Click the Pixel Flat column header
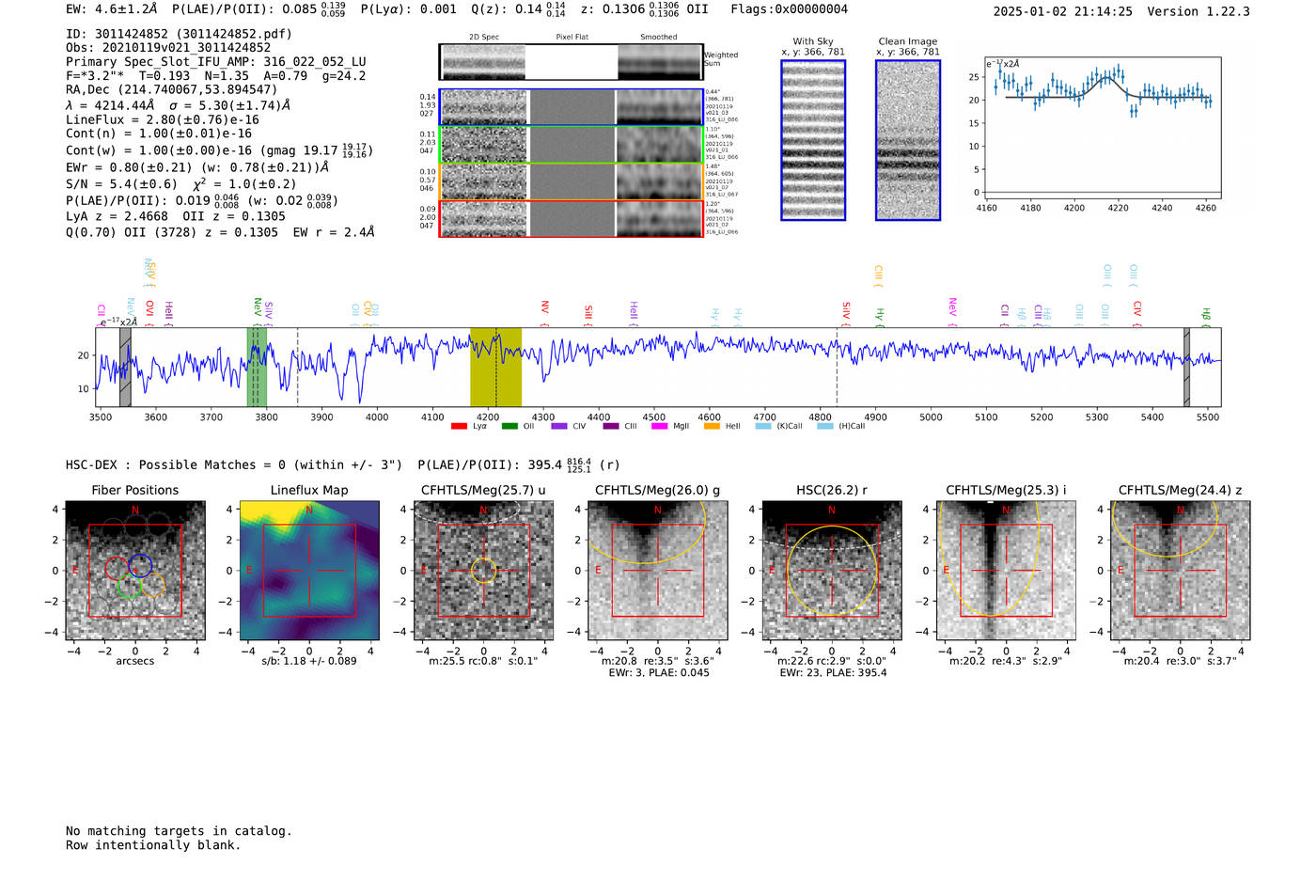The width and height of the screenshot is (1316, 896). click(572, 38)
